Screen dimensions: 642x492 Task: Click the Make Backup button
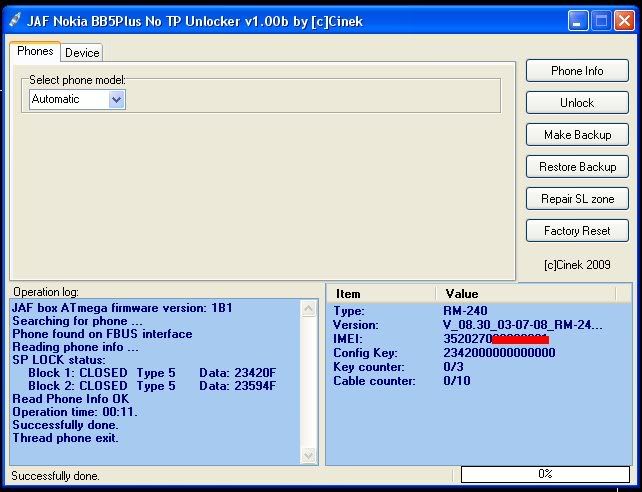click(x=577, y=135)
